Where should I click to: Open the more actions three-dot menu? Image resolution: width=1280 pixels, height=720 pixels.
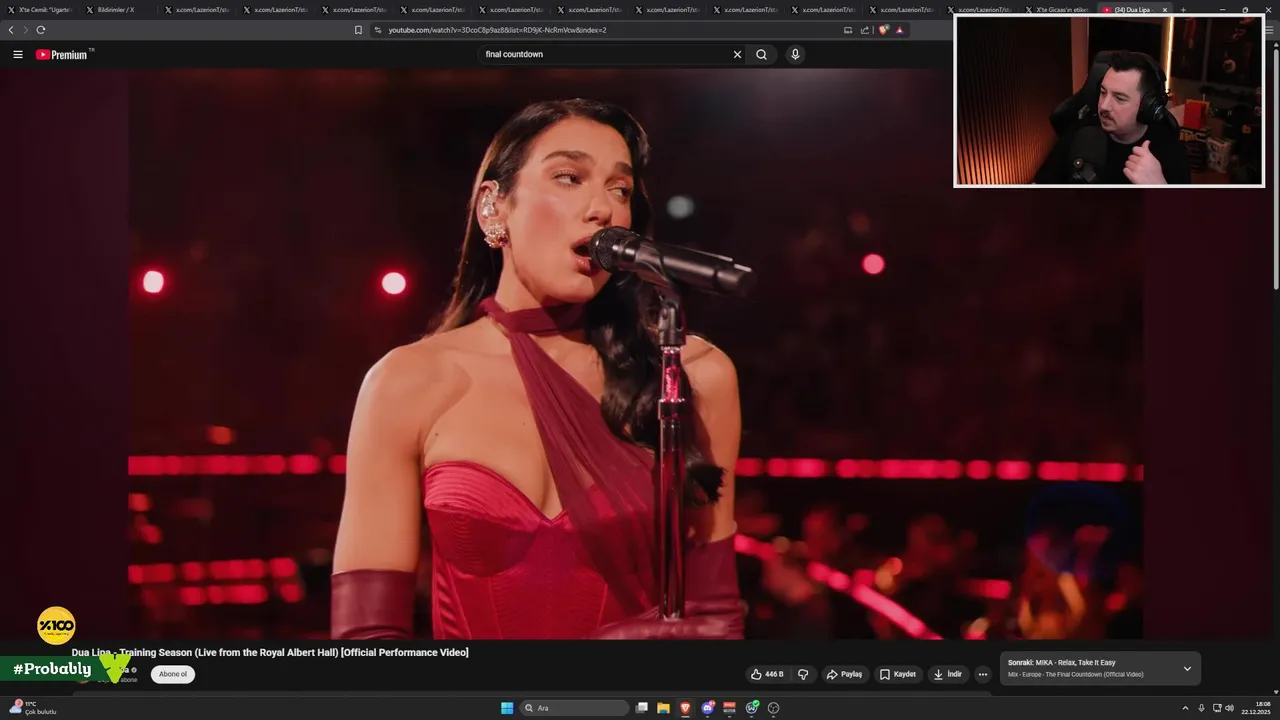tap(982, 674)
